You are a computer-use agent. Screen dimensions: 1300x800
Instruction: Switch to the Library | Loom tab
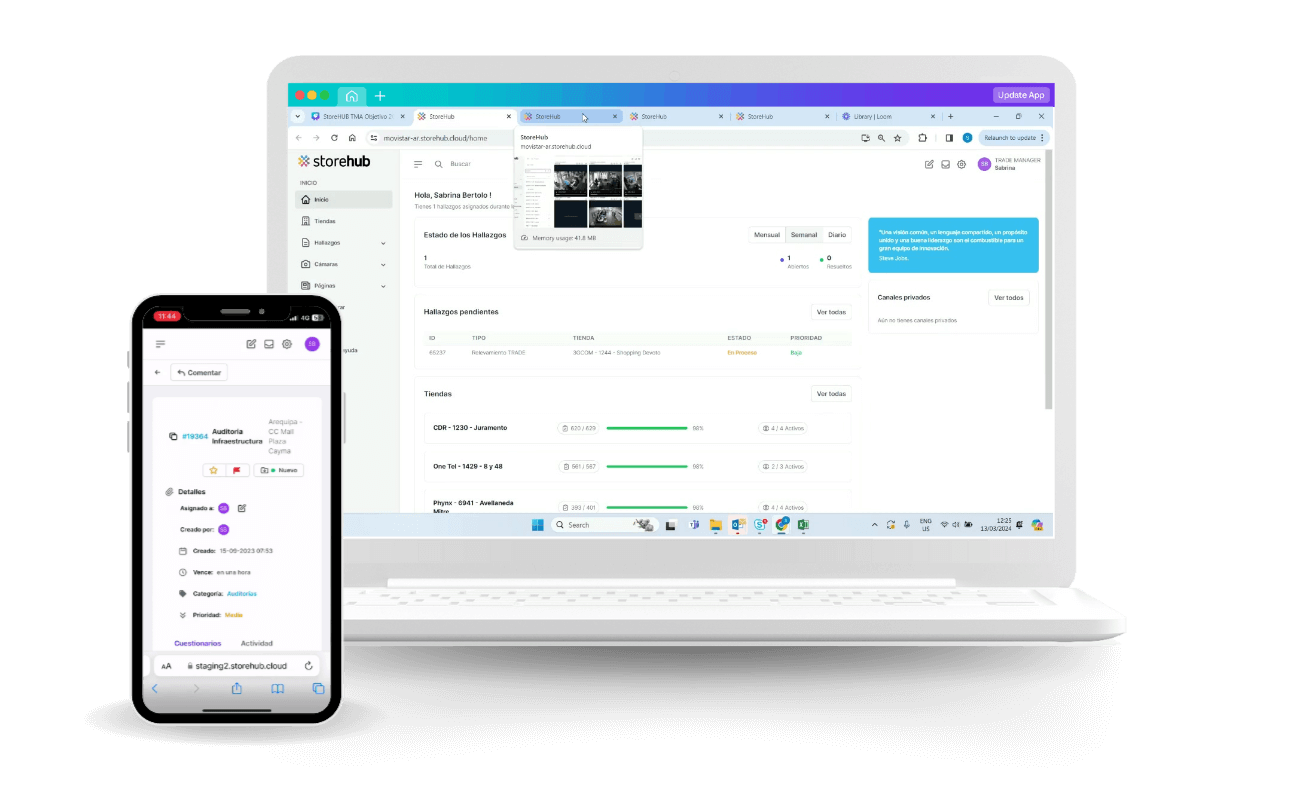point(886,117)
